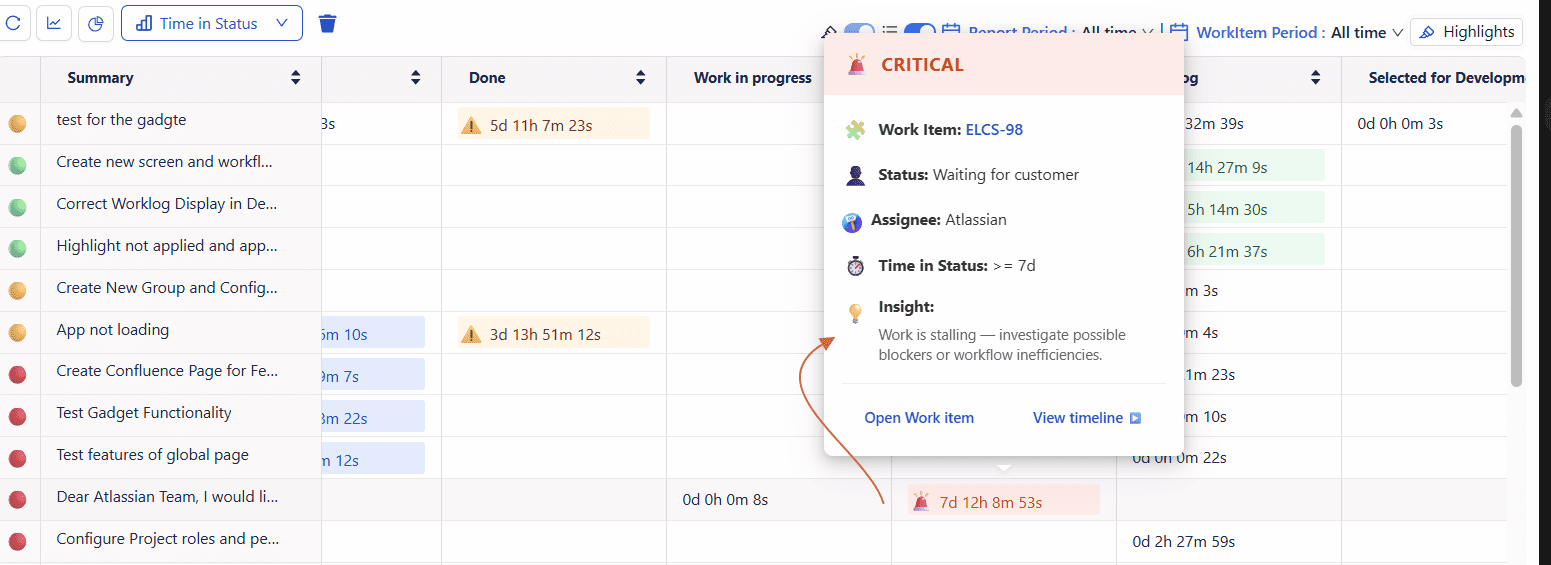Toggle the highlighter switch in toolbar
The height and width of the screenshot is (565, 1551).
click(859, 32)
